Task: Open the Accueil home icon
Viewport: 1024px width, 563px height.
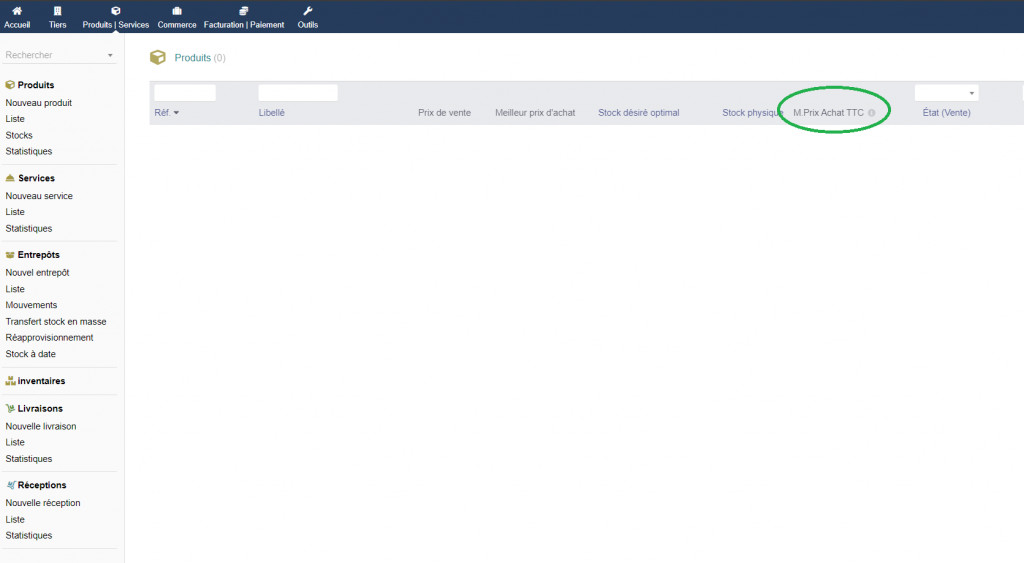Action: pos(17,10)
